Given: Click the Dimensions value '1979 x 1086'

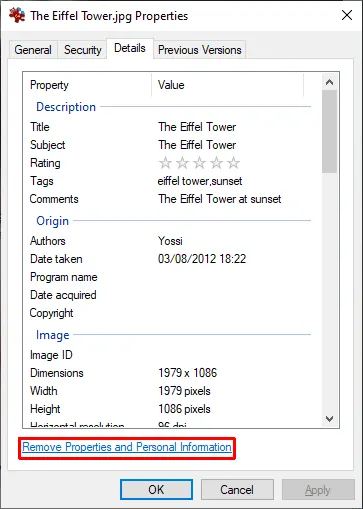Looking at the screenshot, I should pos(187,373).
